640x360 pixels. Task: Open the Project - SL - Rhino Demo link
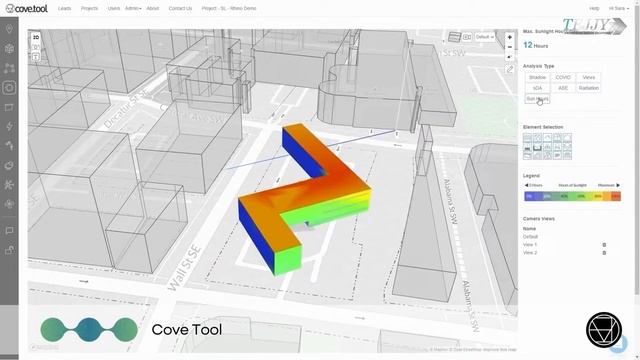(229, 8)
